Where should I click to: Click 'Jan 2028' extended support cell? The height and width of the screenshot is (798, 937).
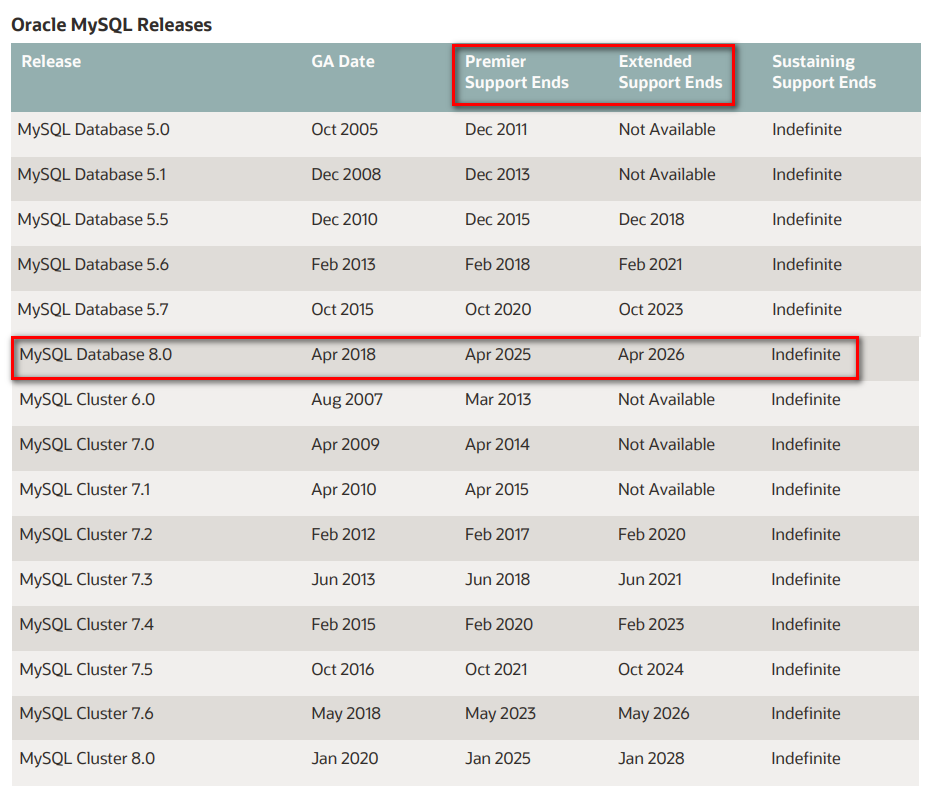point(651,759)
